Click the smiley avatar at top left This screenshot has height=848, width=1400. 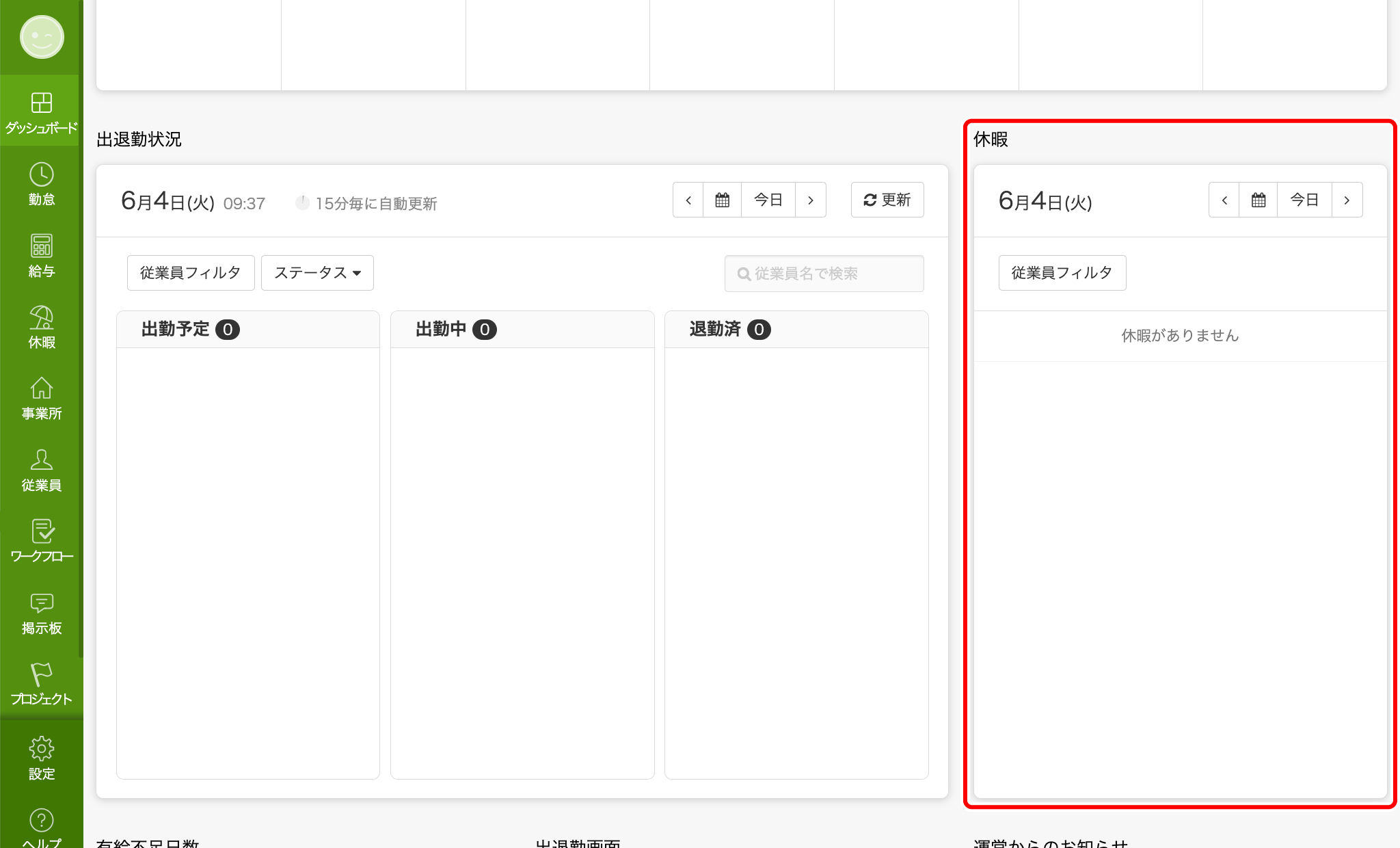tap(42, 37)
